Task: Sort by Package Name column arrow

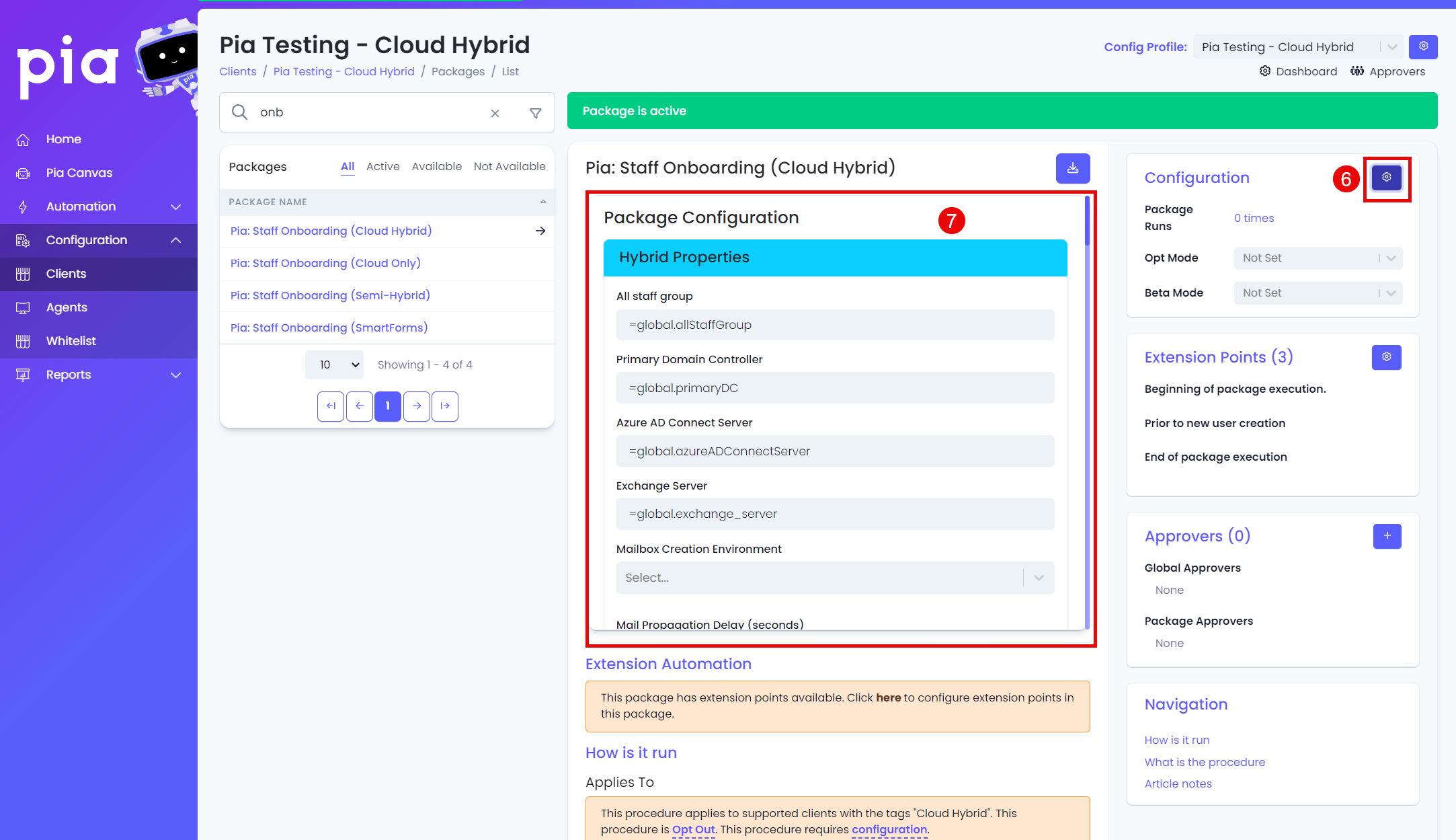Action: (543, 202)
